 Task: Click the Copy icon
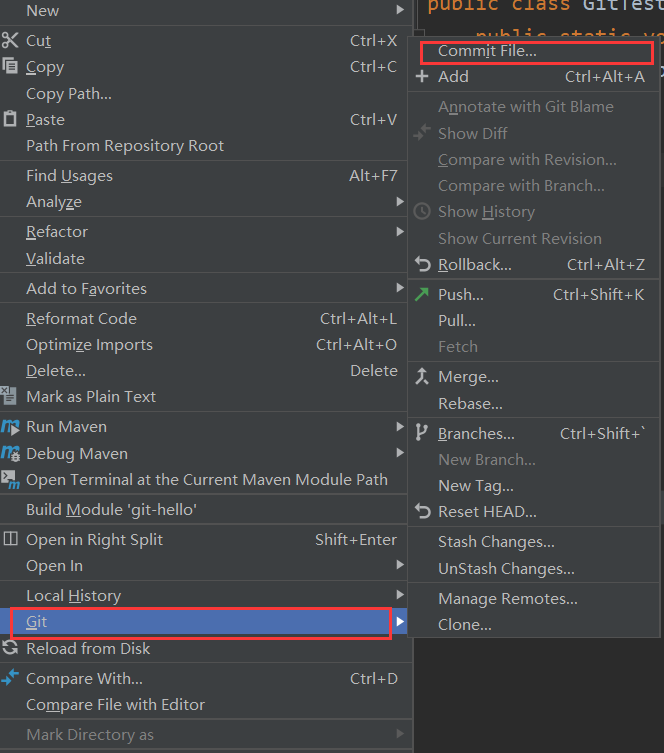(10, 66)
